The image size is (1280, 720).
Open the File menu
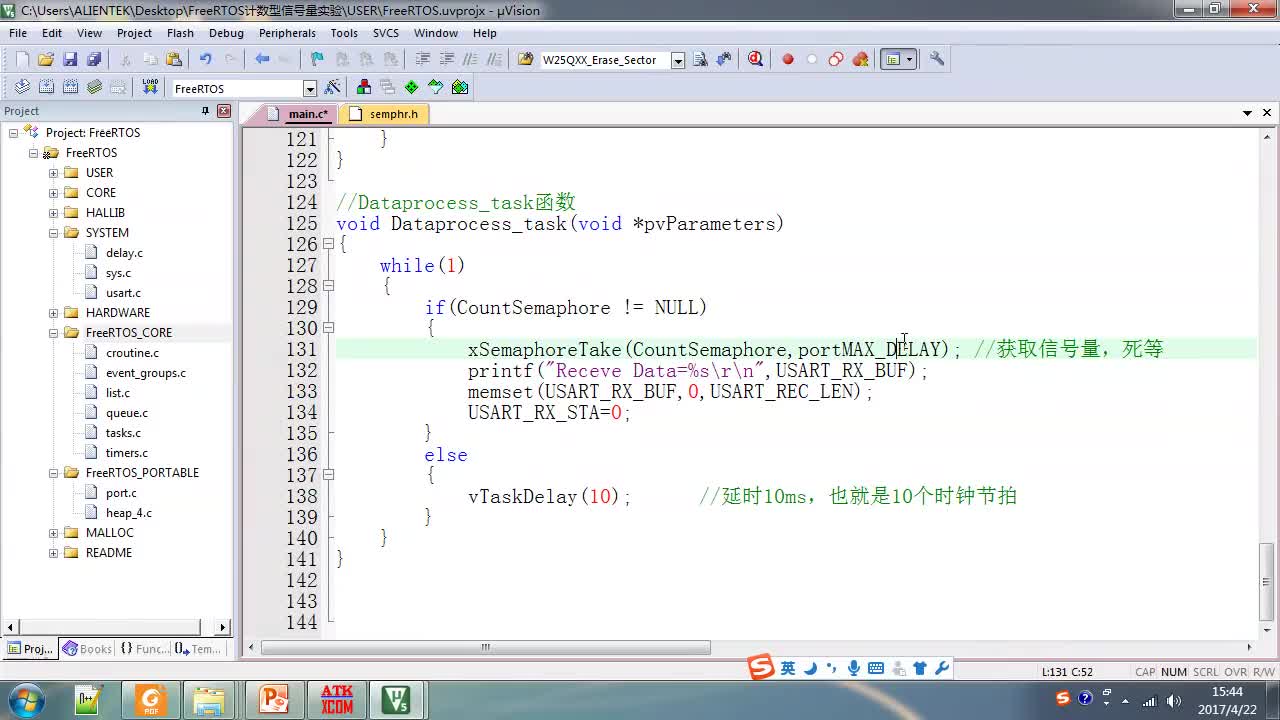[18, 33]
